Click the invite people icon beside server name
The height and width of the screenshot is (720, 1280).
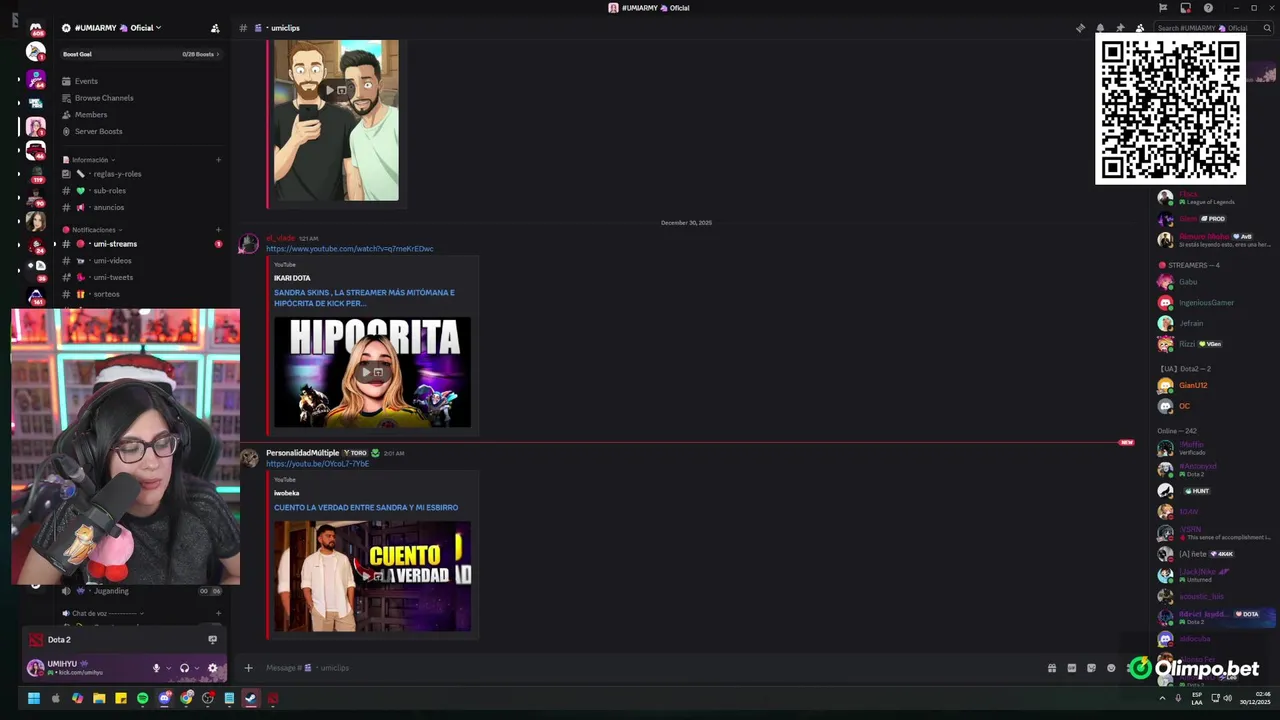[215, 28]
